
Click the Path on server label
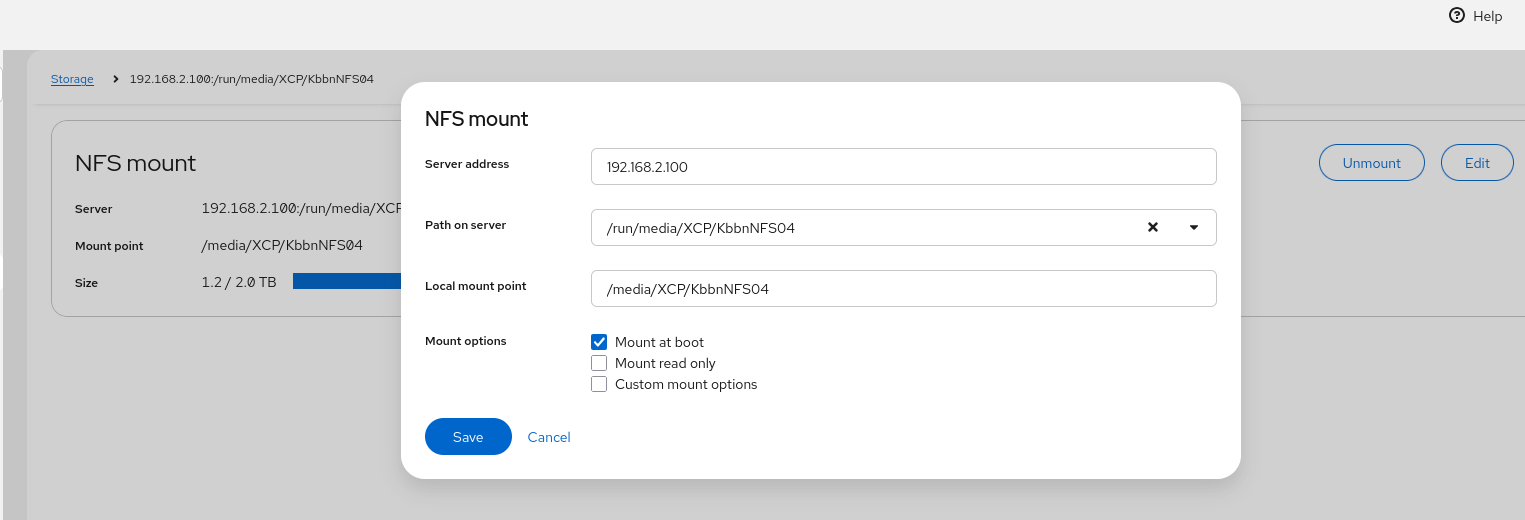click(466, 225)
